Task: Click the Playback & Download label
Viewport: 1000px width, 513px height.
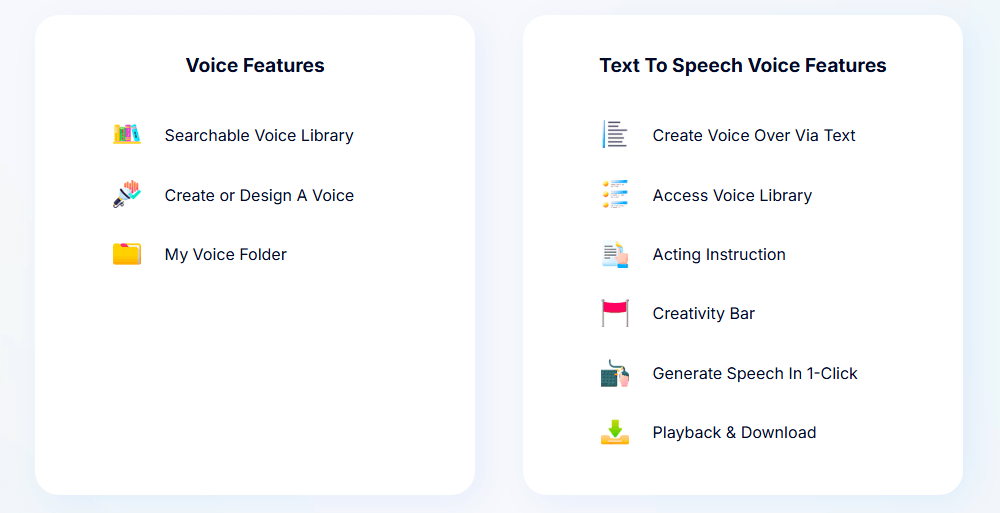Action: (734, 432)
